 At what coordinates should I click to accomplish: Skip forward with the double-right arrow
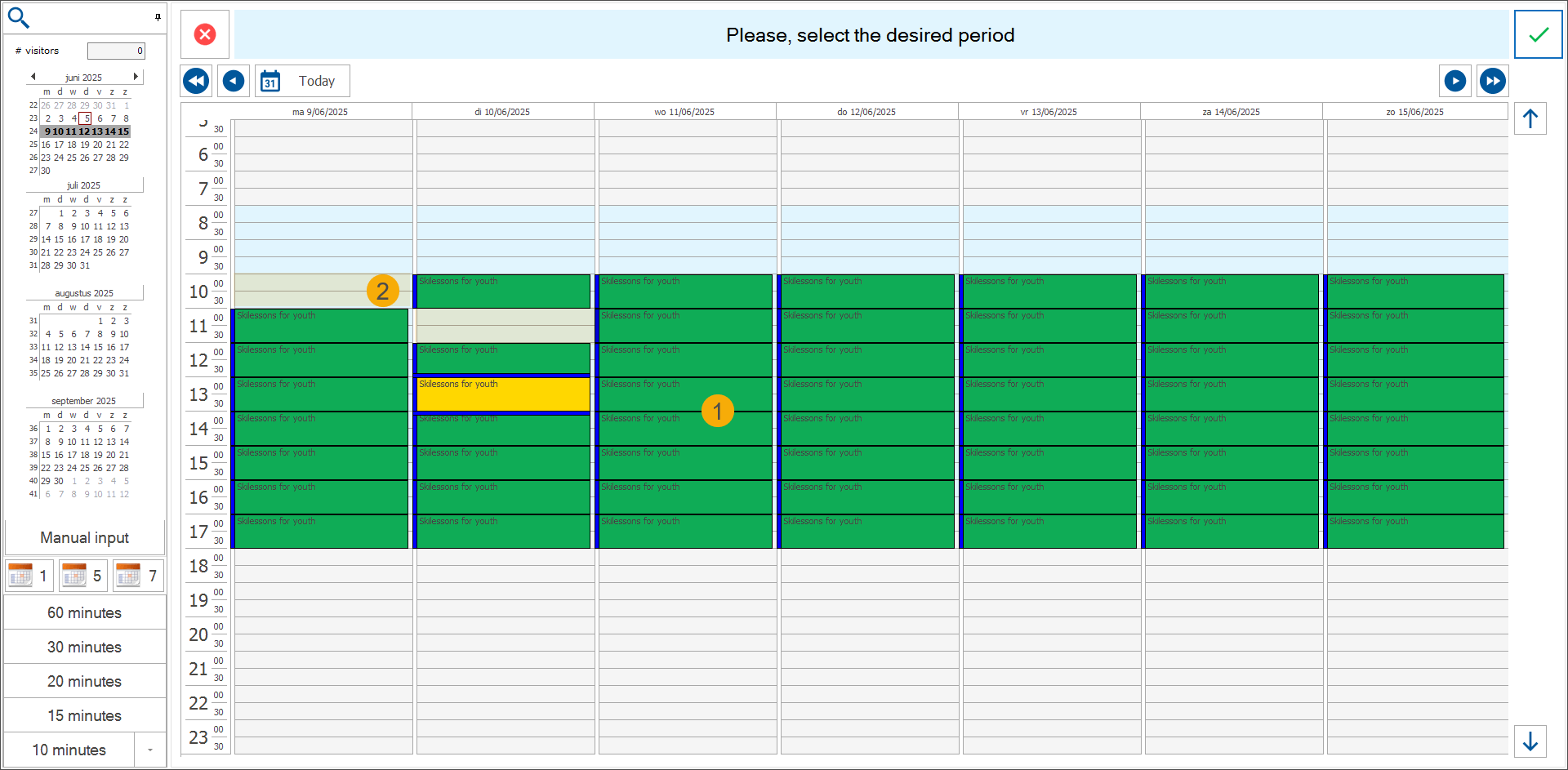(x=1493, y=81)
